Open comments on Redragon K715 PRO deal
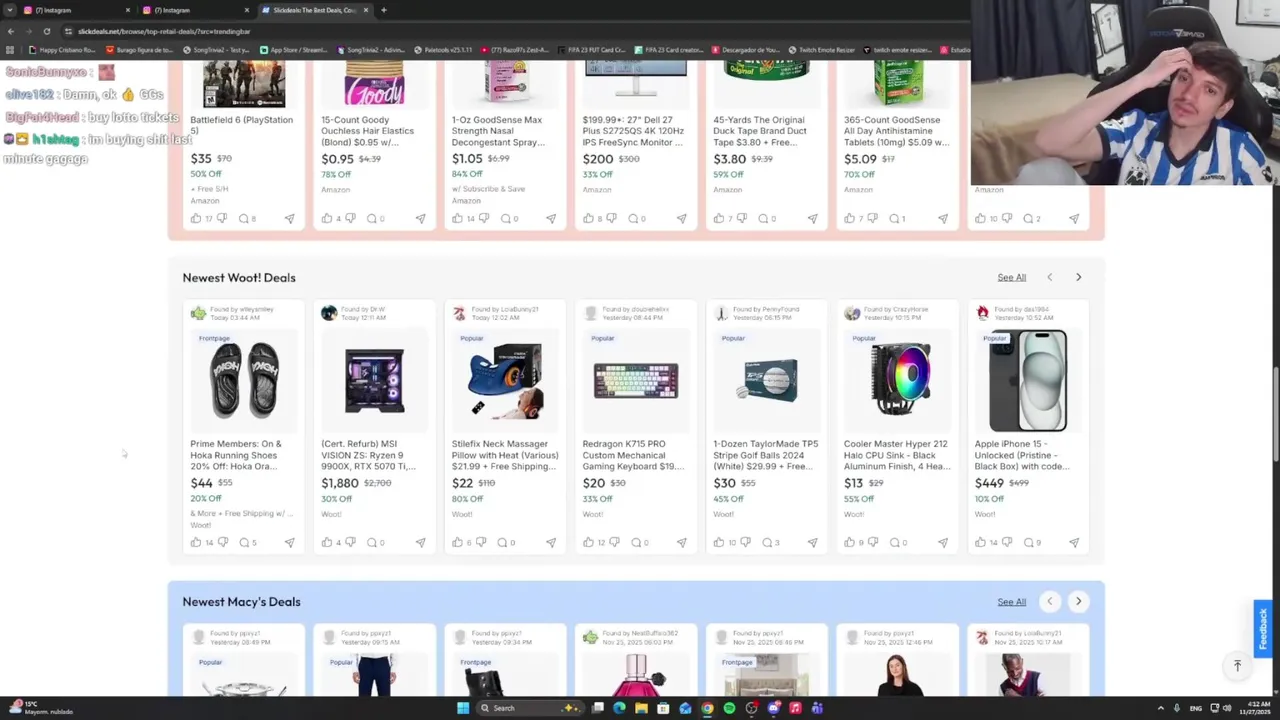The image size is (1280, 720). 636,542
